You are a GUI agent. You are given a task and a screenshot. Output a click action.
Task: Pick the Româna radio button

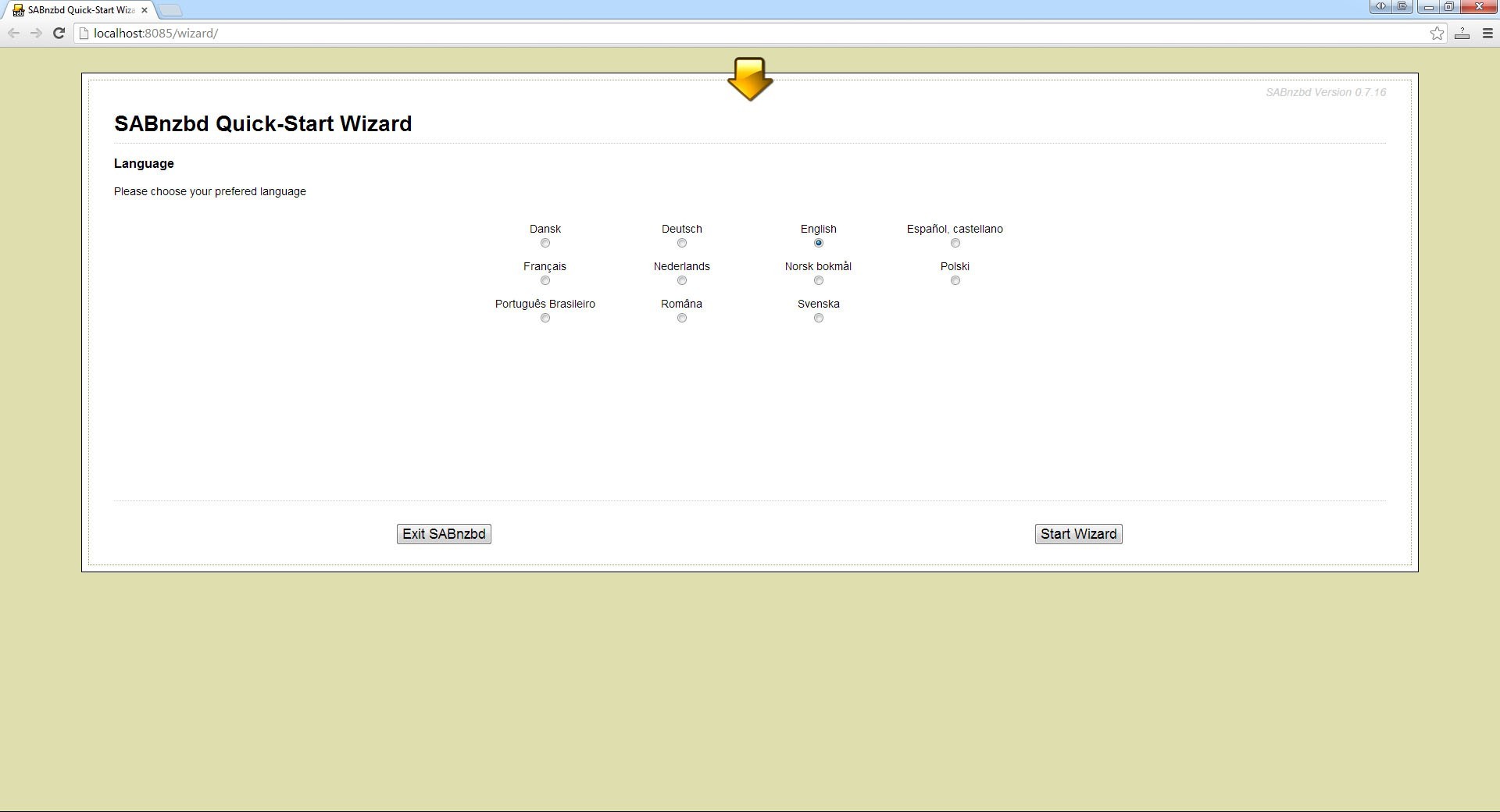click(682, 318)
